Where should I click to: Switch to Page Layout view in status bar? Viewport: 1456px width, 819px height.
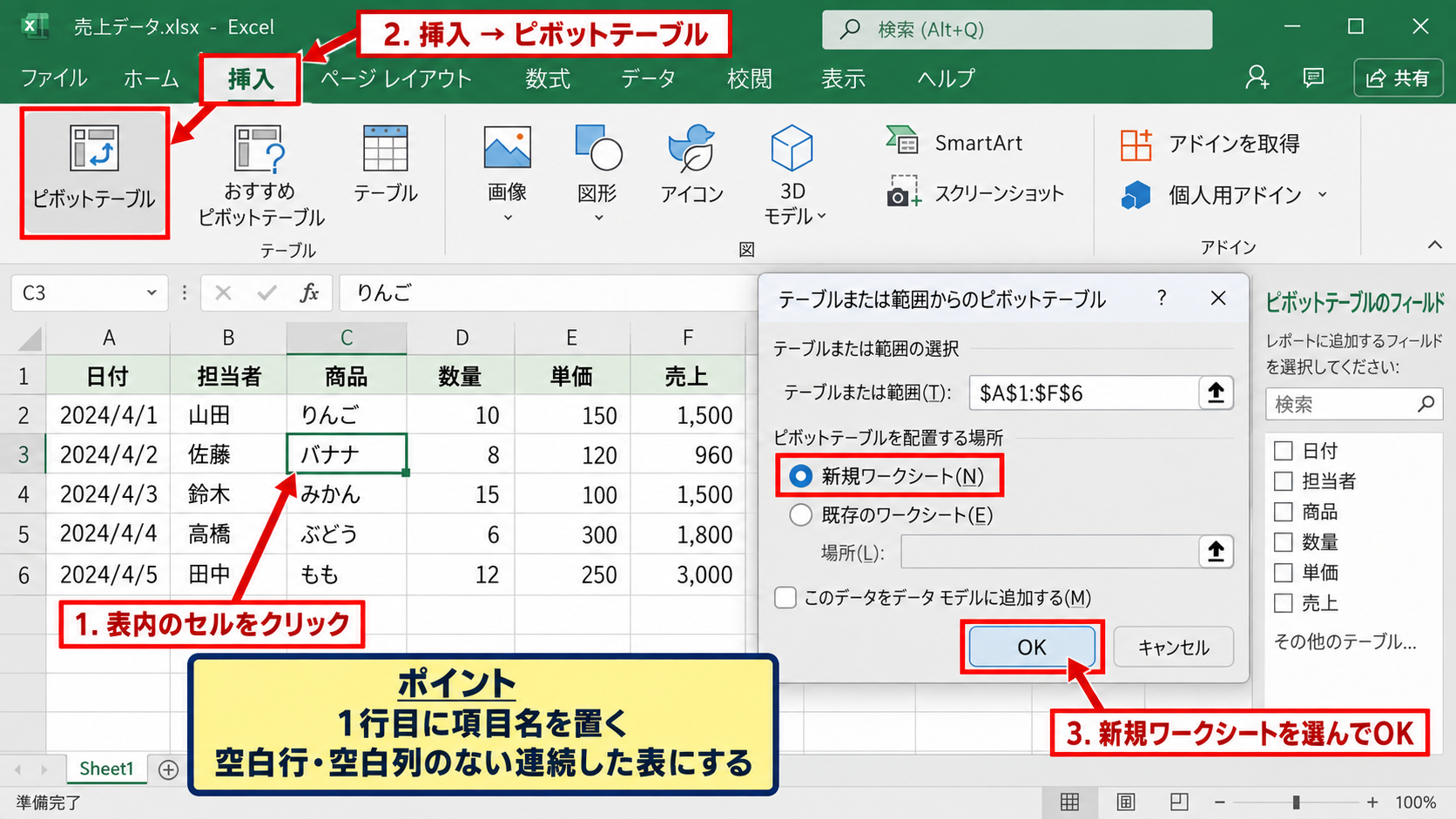(x=1125, y=802)
